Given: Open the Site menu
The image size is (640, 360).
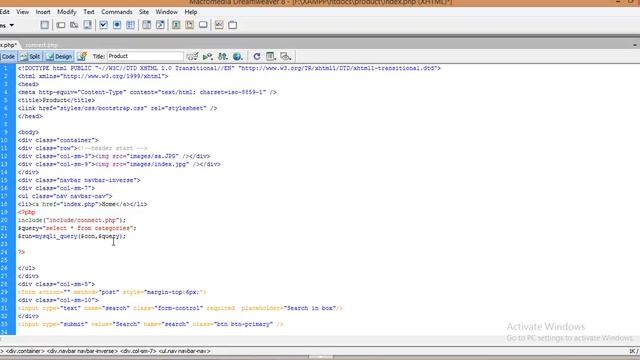Looking at the screenshot, I should click(x=144, y=12).
